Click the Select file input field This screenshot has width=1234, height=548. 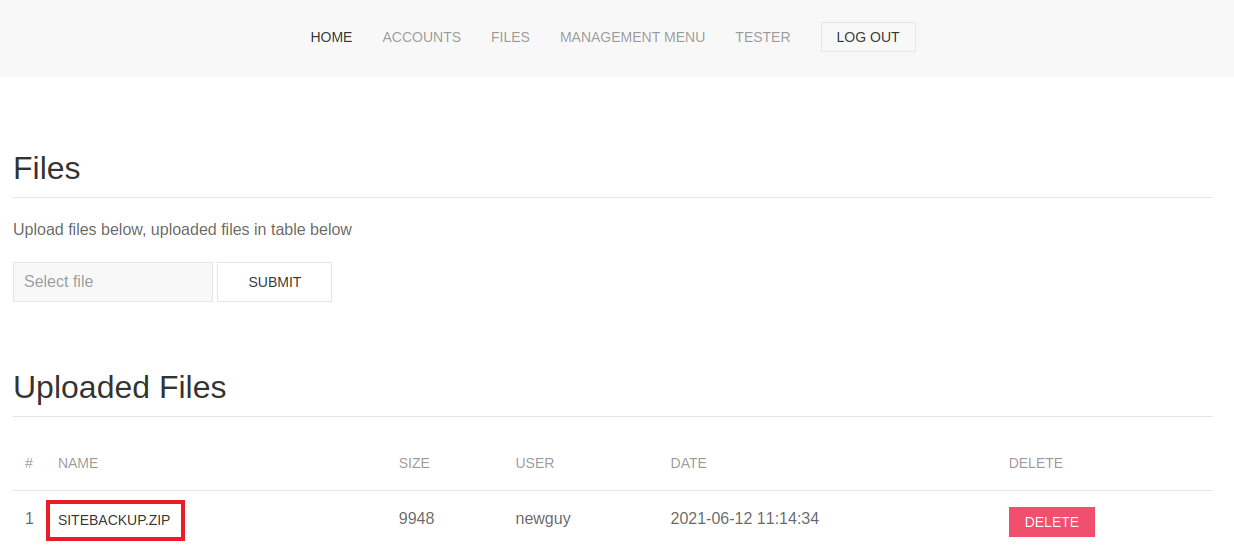click(113, 282)
